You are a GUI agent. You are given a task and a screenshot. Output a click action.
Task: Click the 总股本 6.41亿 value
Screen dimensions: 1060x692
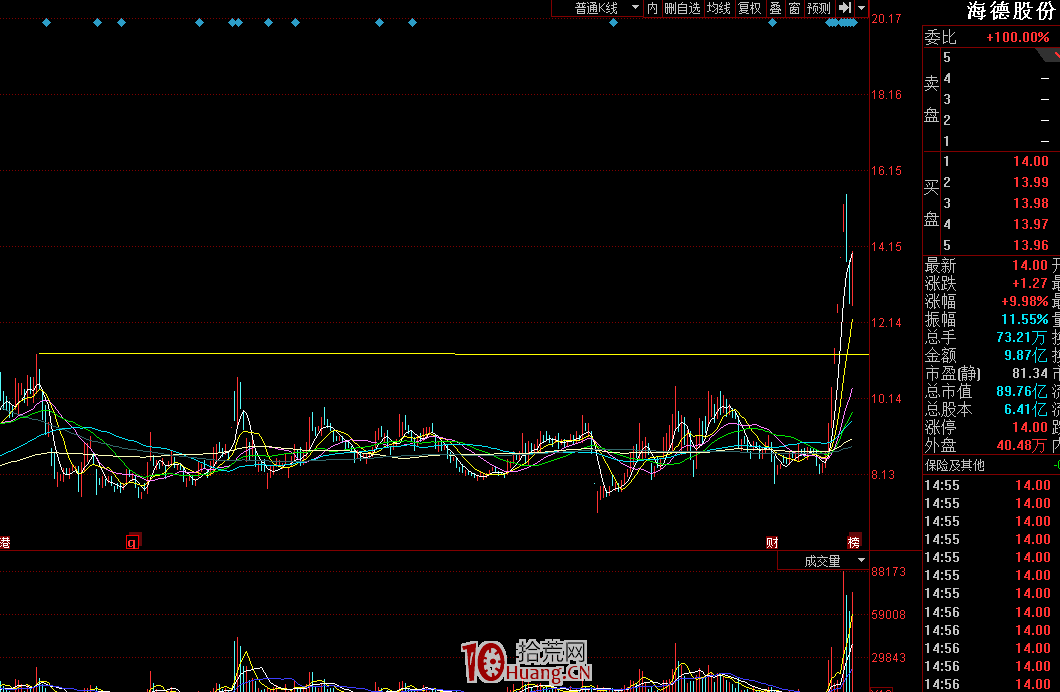coord(1026,409)
